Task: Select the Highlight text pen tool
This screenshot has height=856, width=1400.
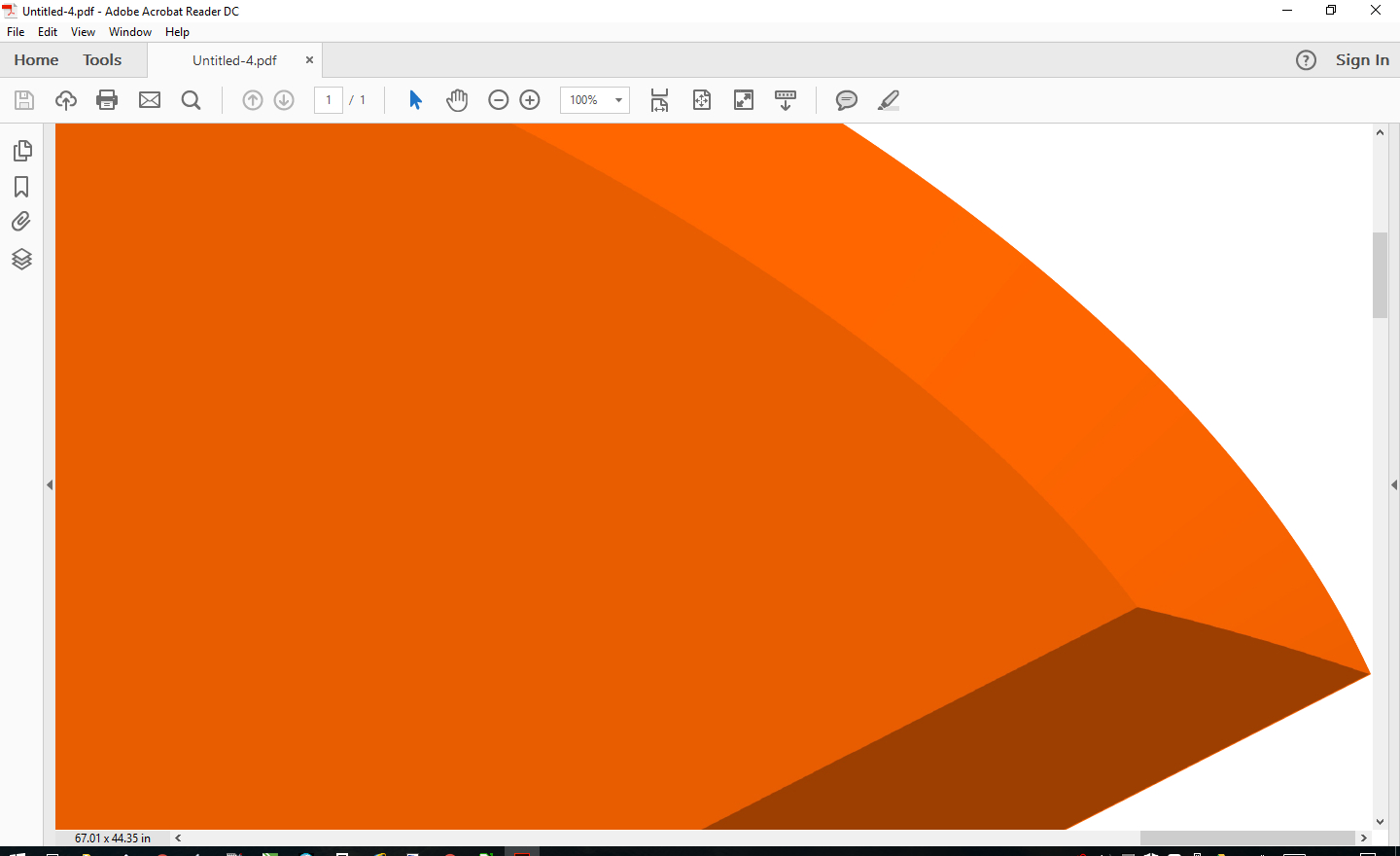Action: tap(889, 100)
